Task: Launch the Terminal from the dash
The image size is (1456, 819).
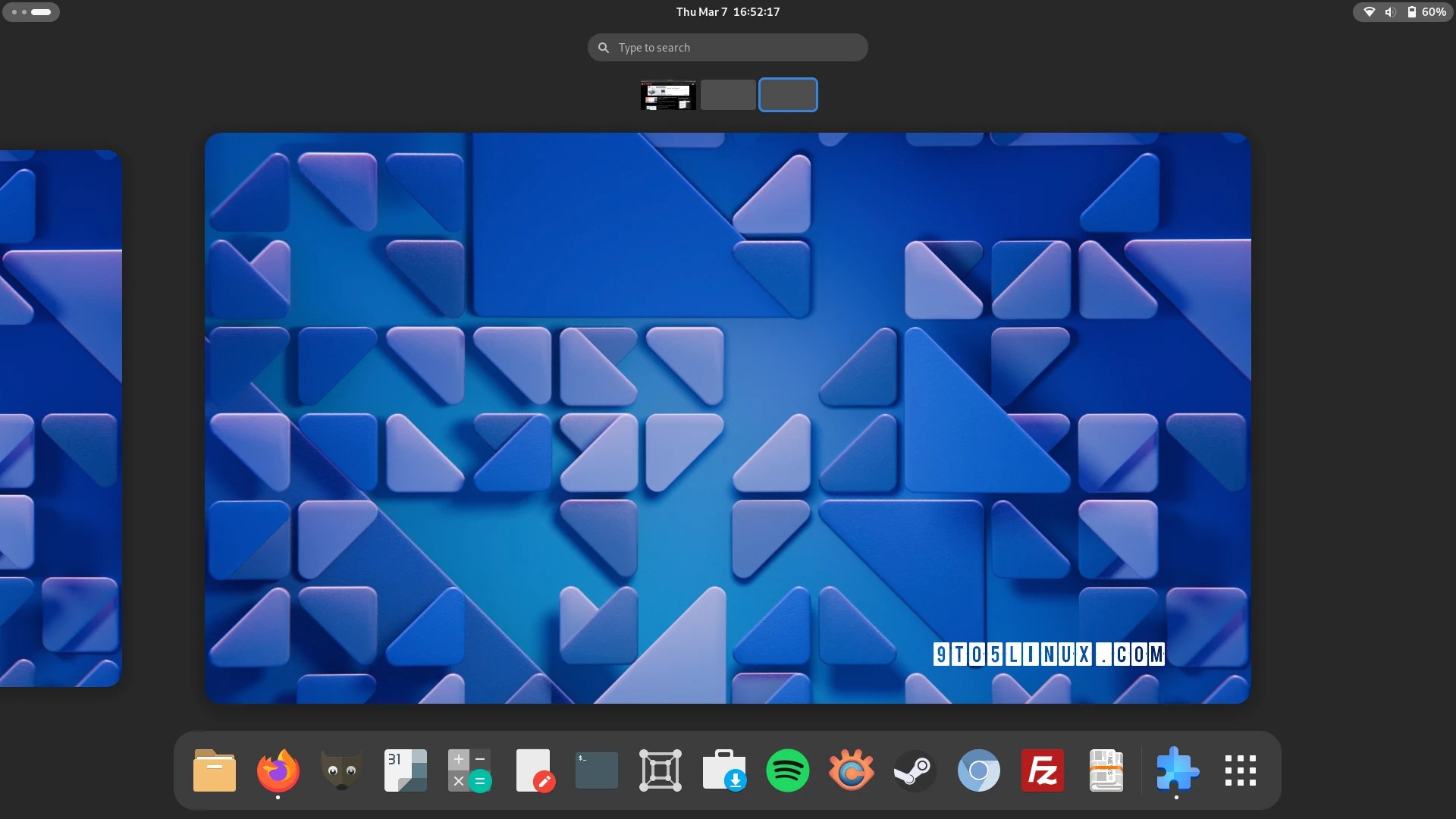Action: pos(597,770)
